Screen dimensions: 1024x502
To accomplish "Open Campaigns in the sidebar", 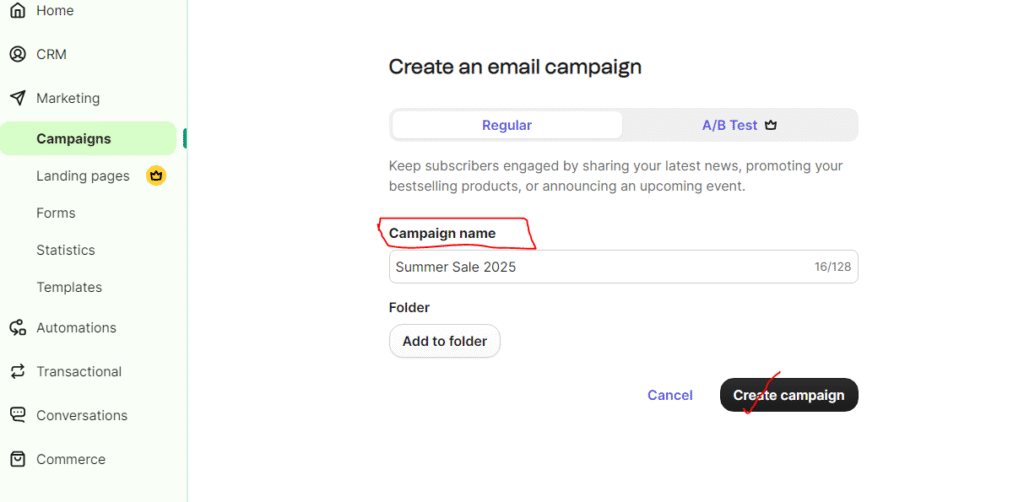I will point(74,139).
